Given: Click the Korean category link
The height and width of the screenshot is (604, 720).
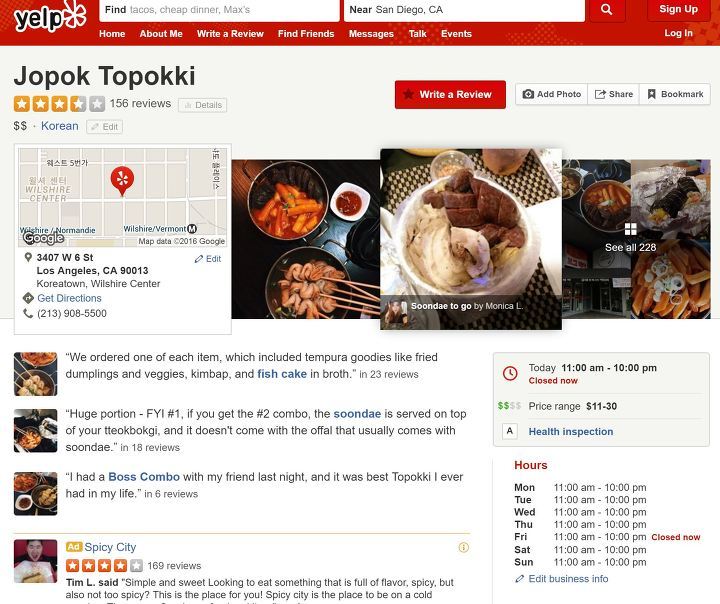Looking at the screenshot, I should 60,126.
